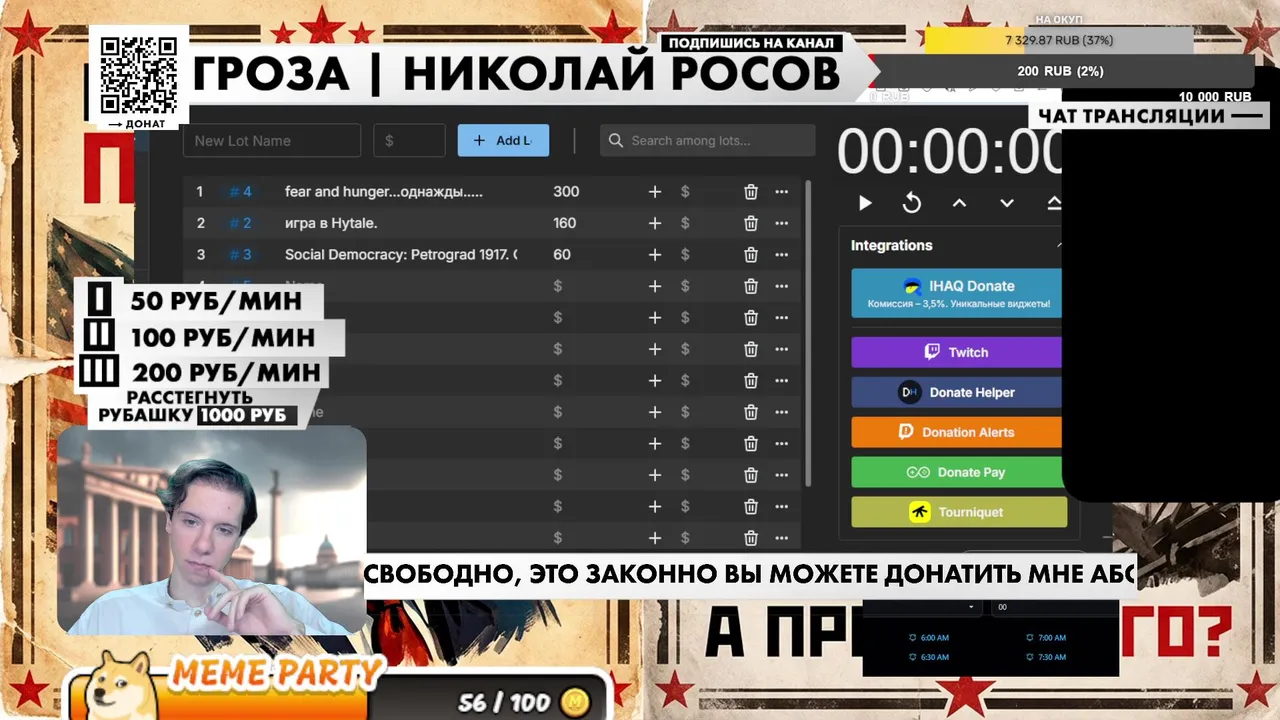Start the auction timer with play button
1280x720 pixels.
coord(865,203)
